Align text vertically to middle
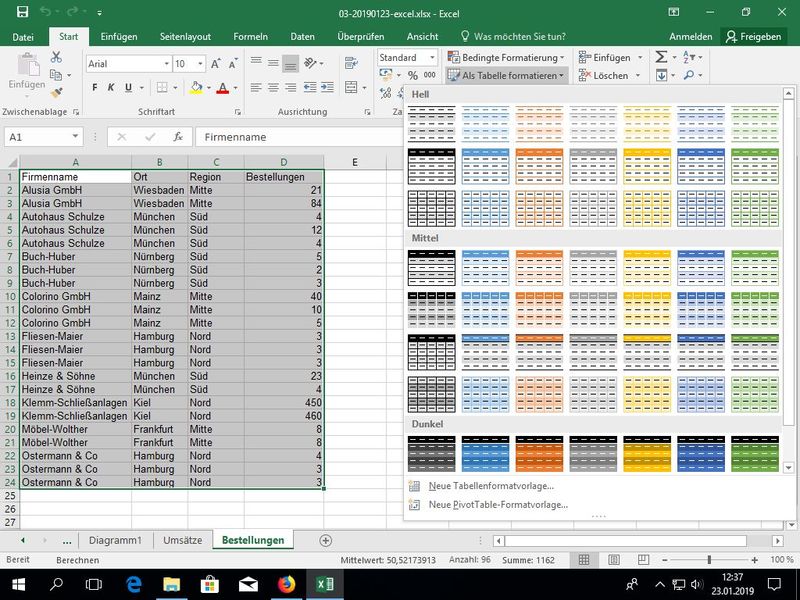The width and height of the screenshot is (800, 600). pyautogui.click(x=273, y=63)
